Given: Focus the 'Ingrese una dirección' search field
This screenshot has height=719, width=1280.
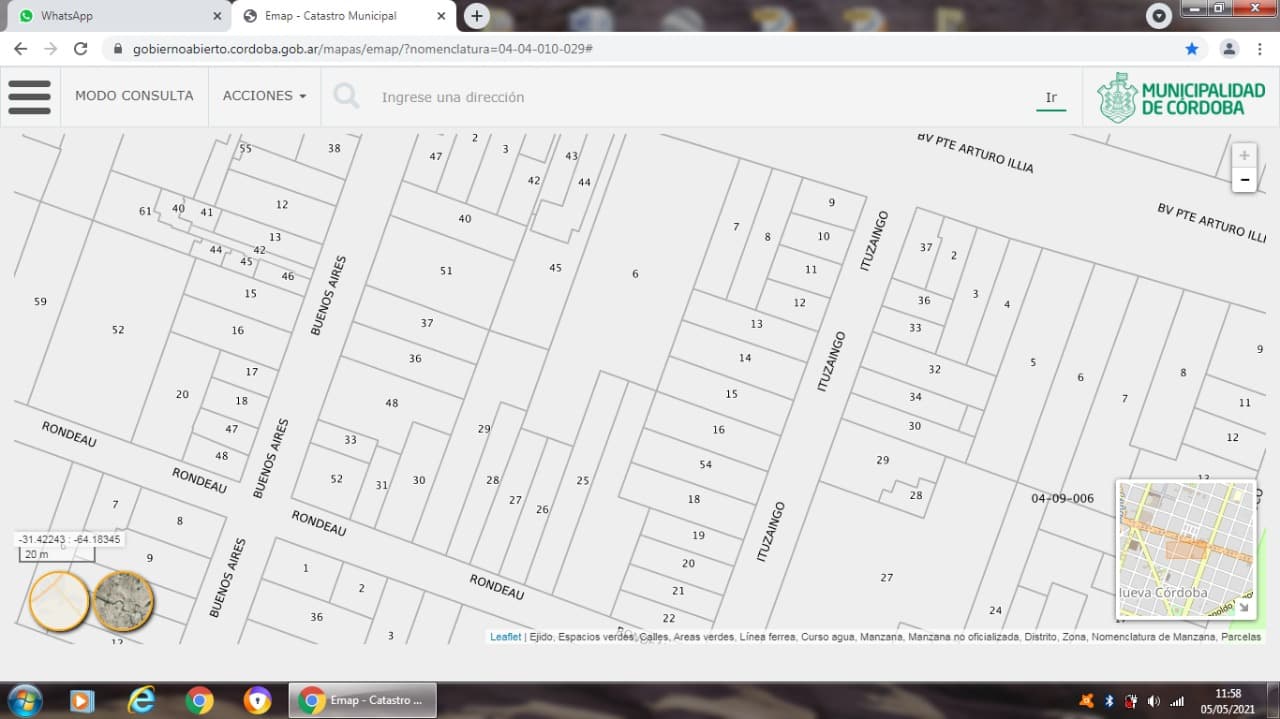Looking at the screenshot, I should (x=700, y=97).
